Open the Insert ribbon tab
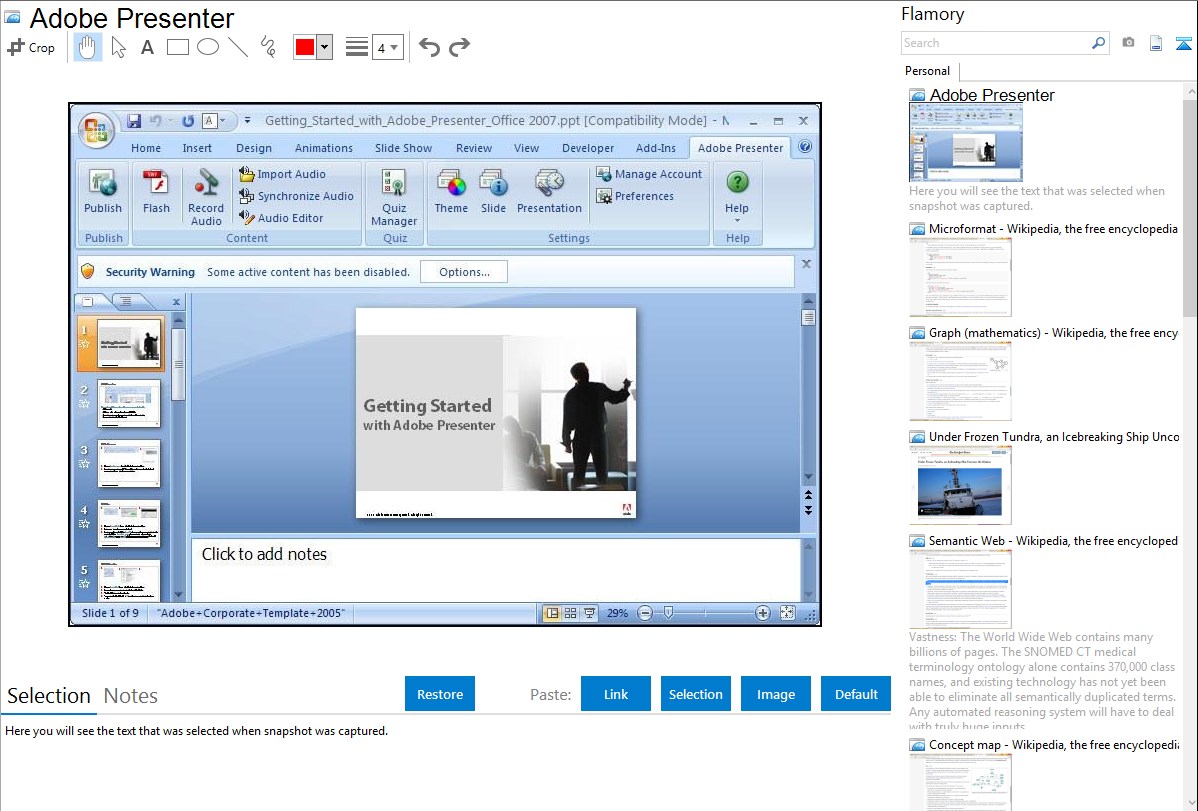The height and width of the screenshot is (811, 1198). [x=197, y=148]
